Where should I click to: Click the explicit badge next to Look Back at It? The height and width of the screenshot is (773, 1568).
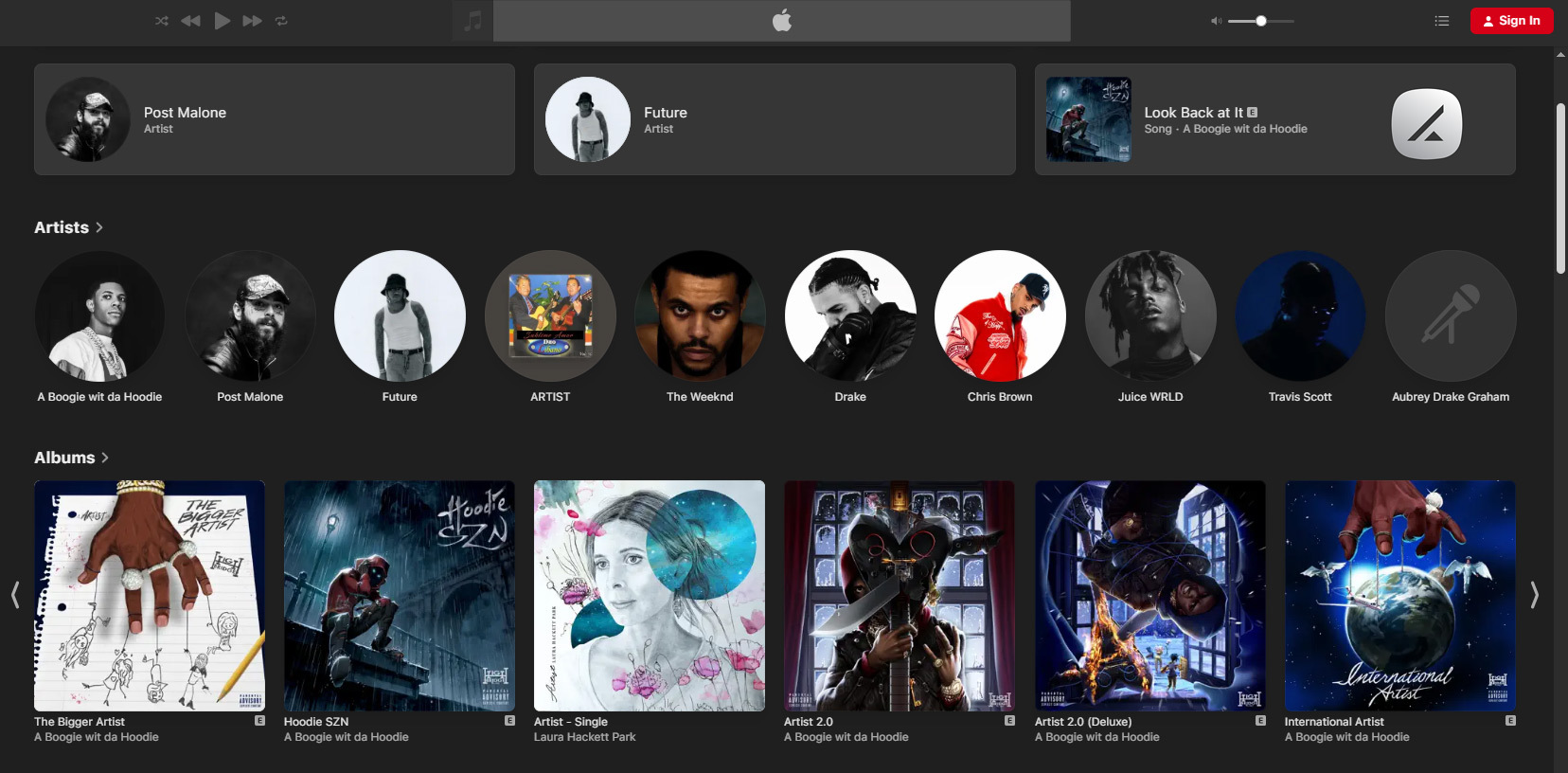pos(1253,113)
